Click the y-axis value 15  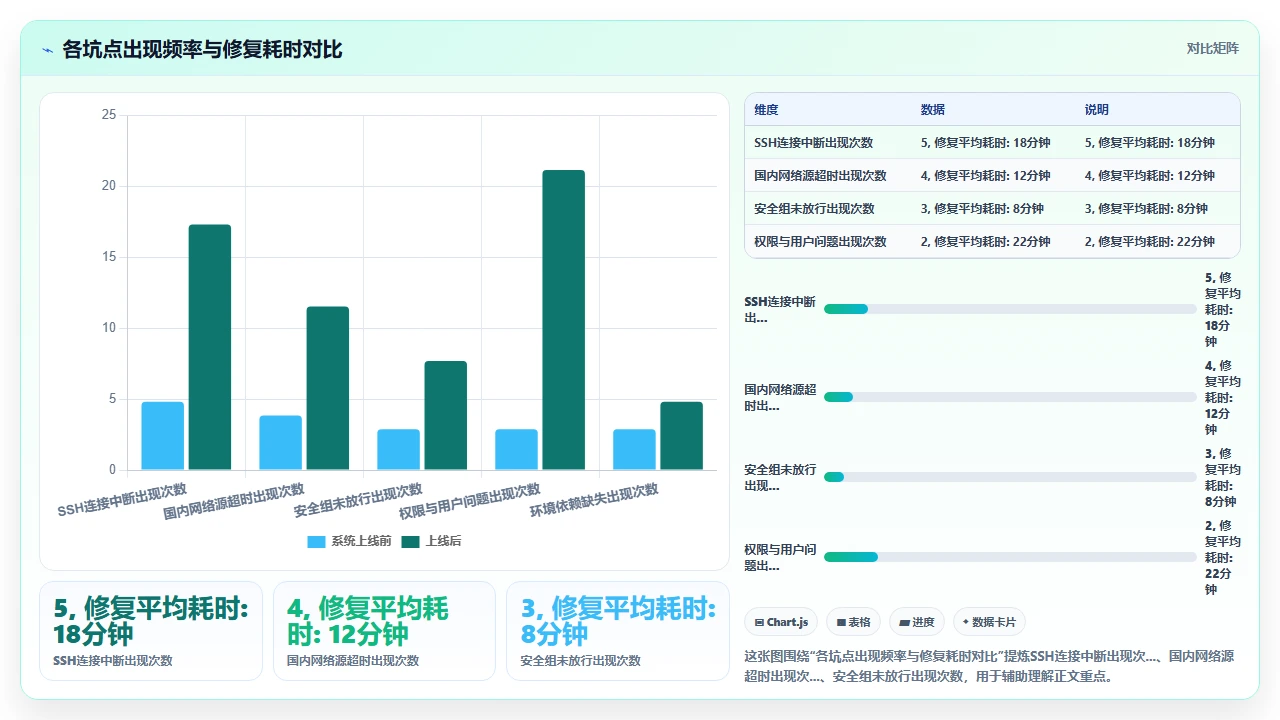click(109, 257)
